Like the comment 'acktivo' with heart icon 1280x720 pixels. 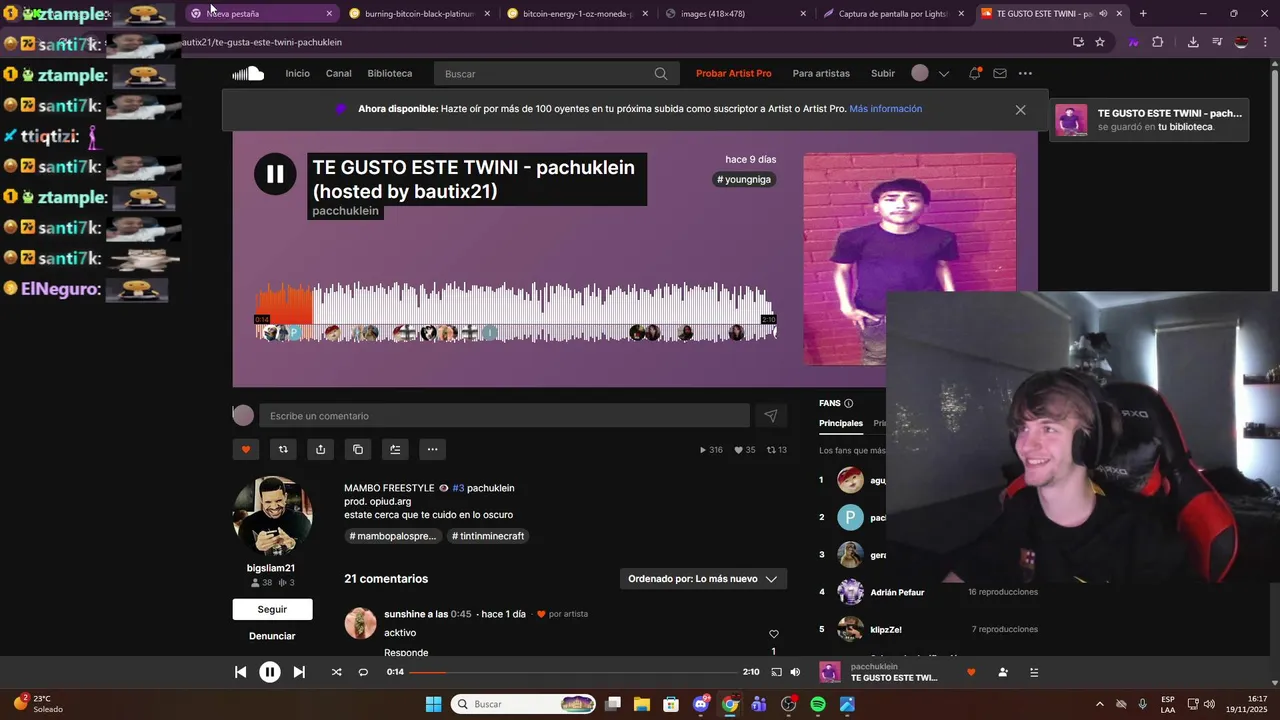pos(773,634)
